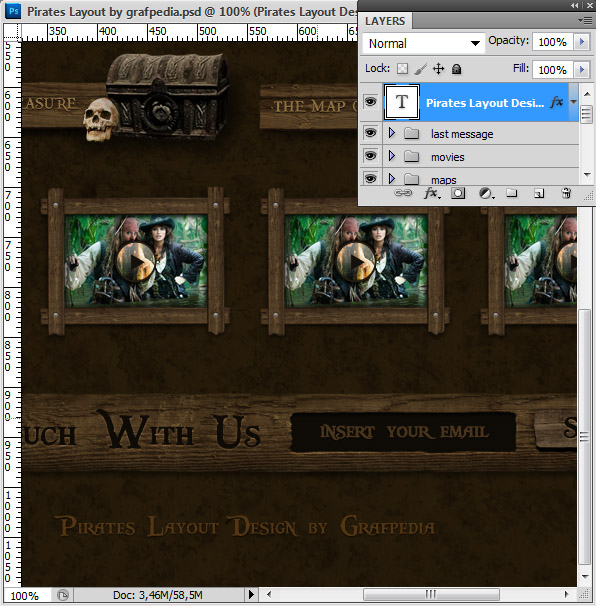Image resolution: width=596 pixels, height=606 pixels.
Task: Create a new layer icon
Action: coord(539,193)
